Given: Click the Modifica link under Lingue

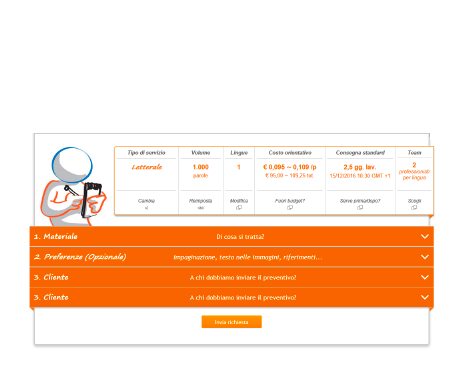Looking at the screenshot, I should coord(239,201).
